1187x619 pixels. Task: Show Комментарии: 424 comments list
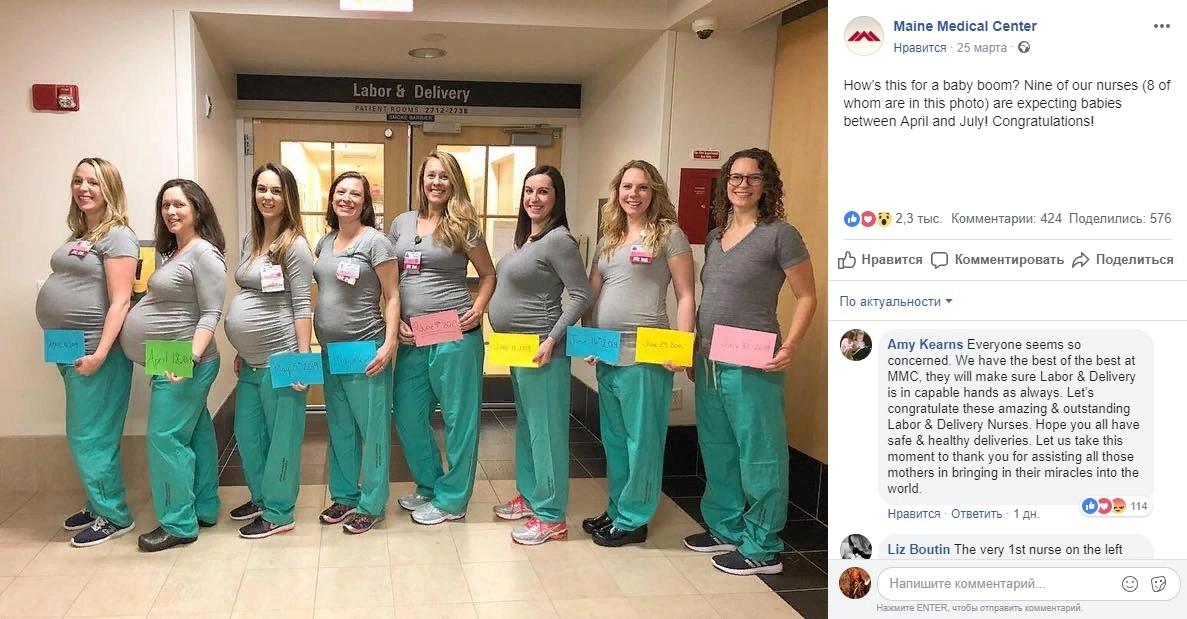pyautogui.click(x=1006, y=219)
